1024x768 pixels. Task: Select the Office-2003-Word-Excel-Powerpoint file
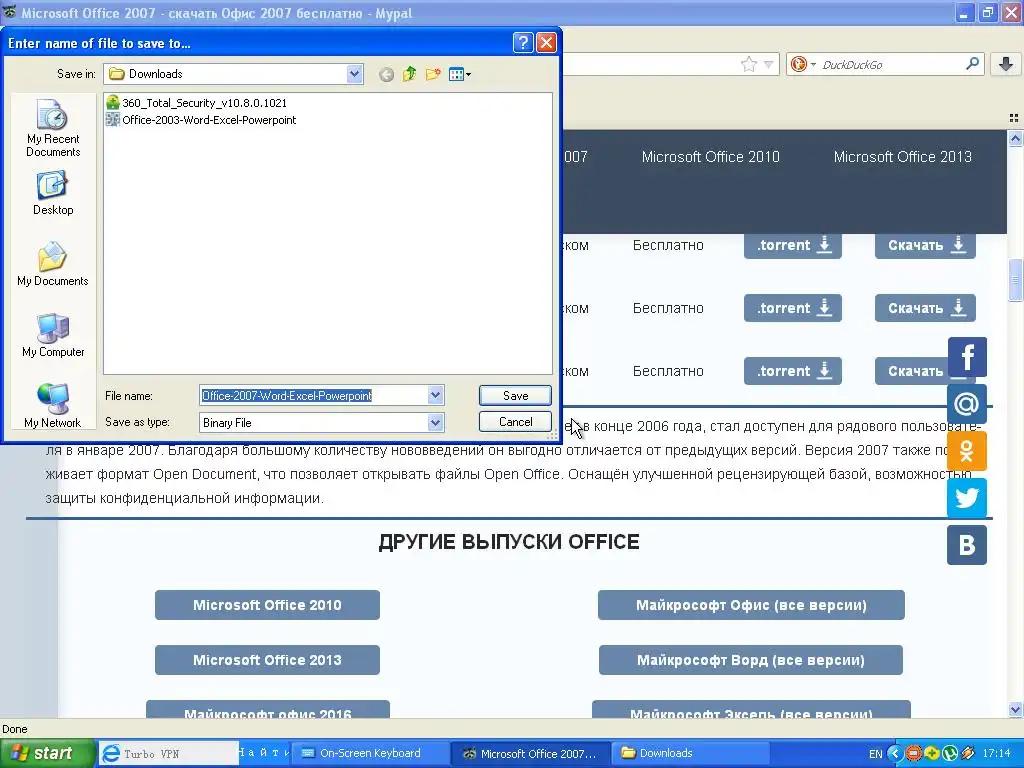point(201,120)
